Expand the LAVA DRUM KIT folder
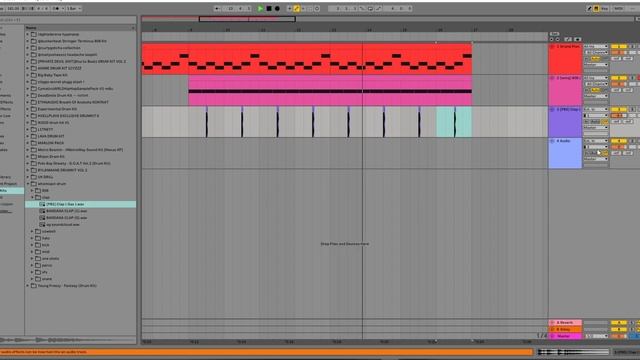Screen dimensions: 640x360 28,136
